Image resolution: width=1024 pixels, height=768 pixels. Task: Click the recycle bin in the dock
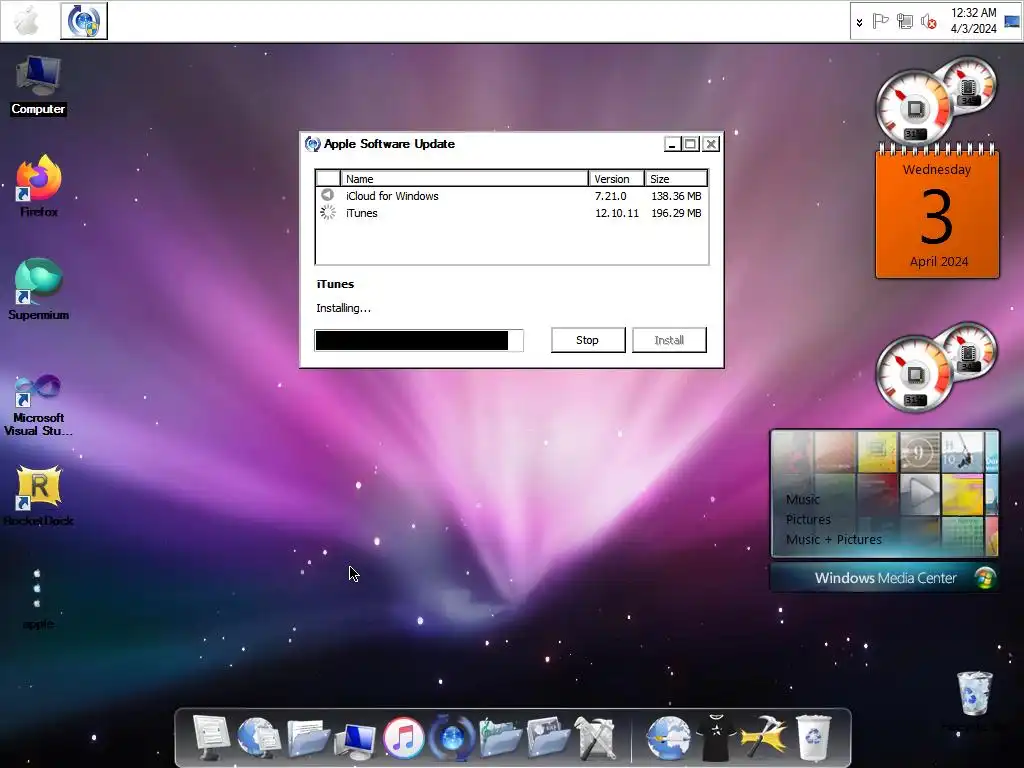point(813,738)
